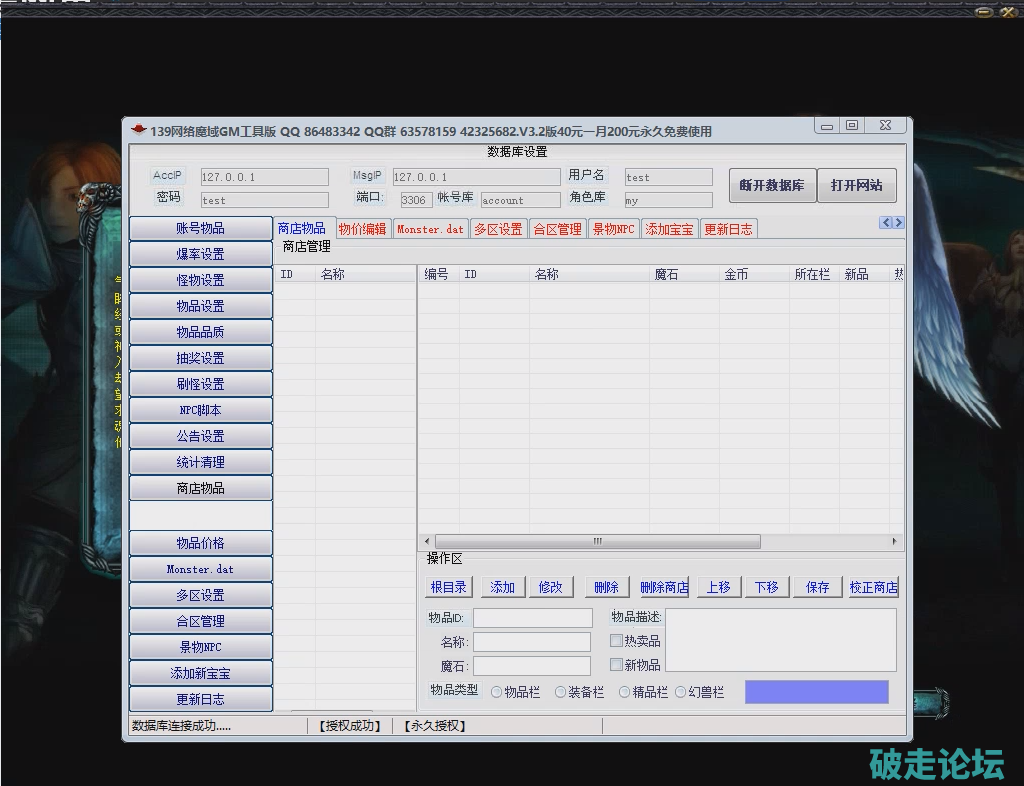Viewport: 1024px width, 786px height.
Task: Click the red app icon in title bar
Action: tap(139, 130)
